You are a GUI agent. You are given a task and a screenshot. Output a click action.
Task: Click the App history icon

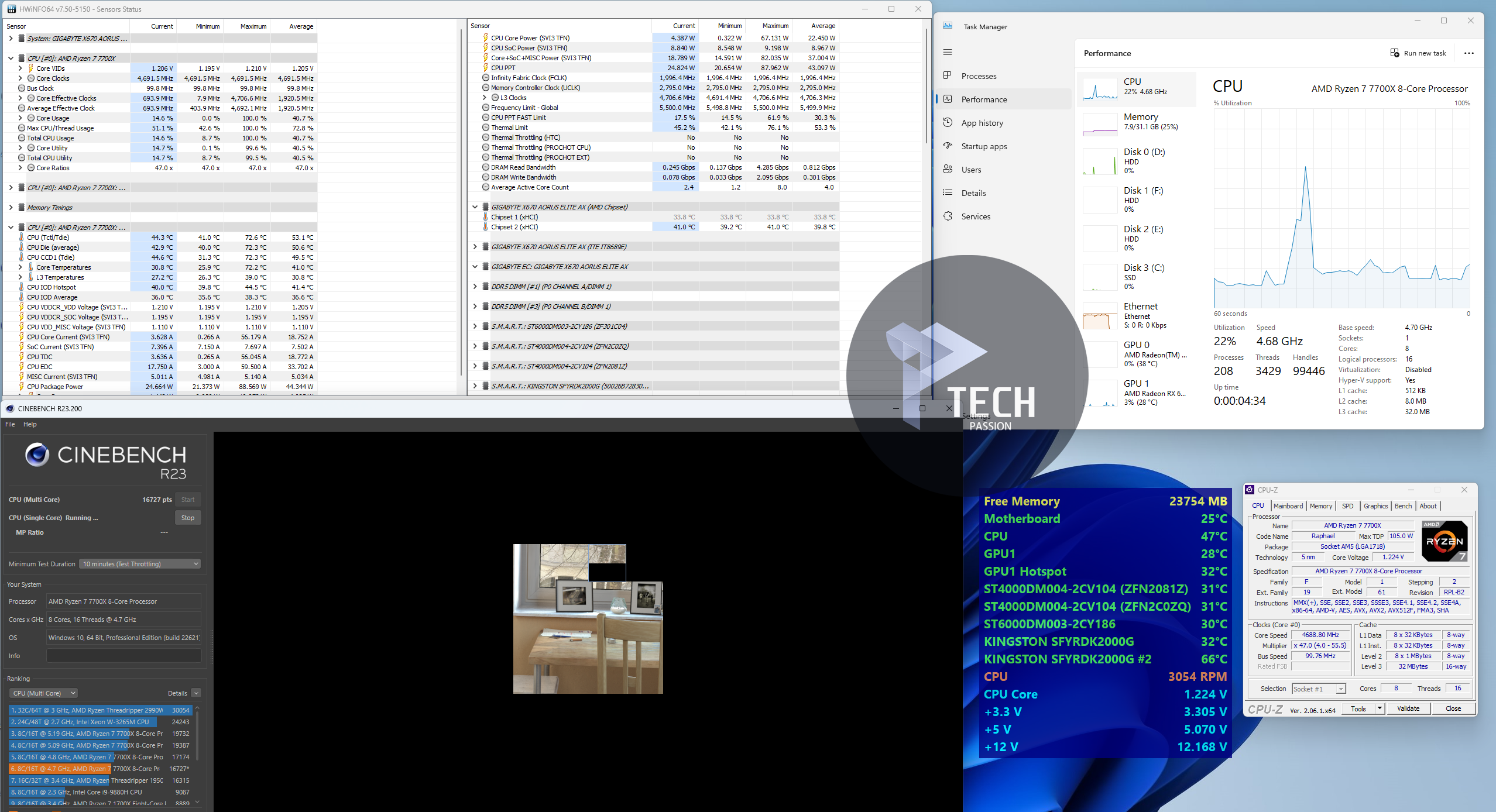coord(948,122)
